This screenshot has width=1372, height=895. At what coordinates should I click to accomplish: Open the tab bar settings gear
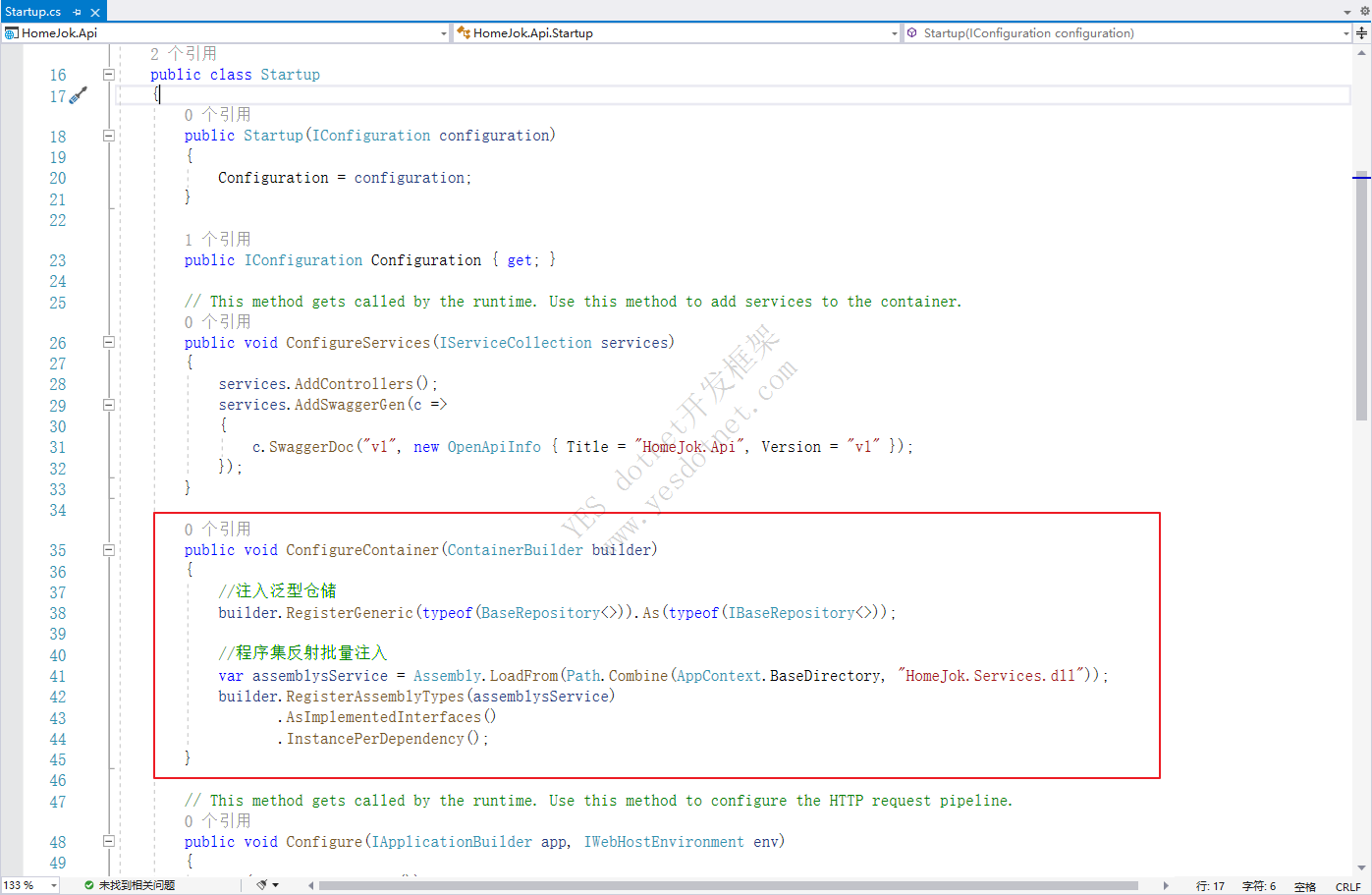point(1363,11)
